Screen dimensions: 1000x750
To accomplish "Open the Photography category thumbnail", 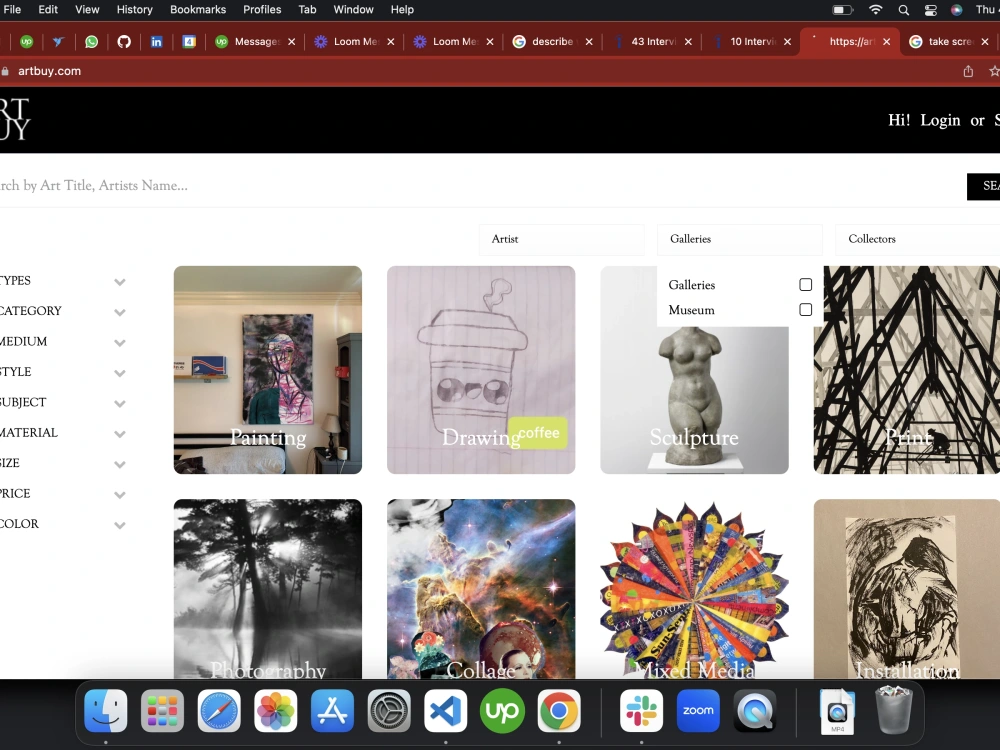I will pos(268,589).
